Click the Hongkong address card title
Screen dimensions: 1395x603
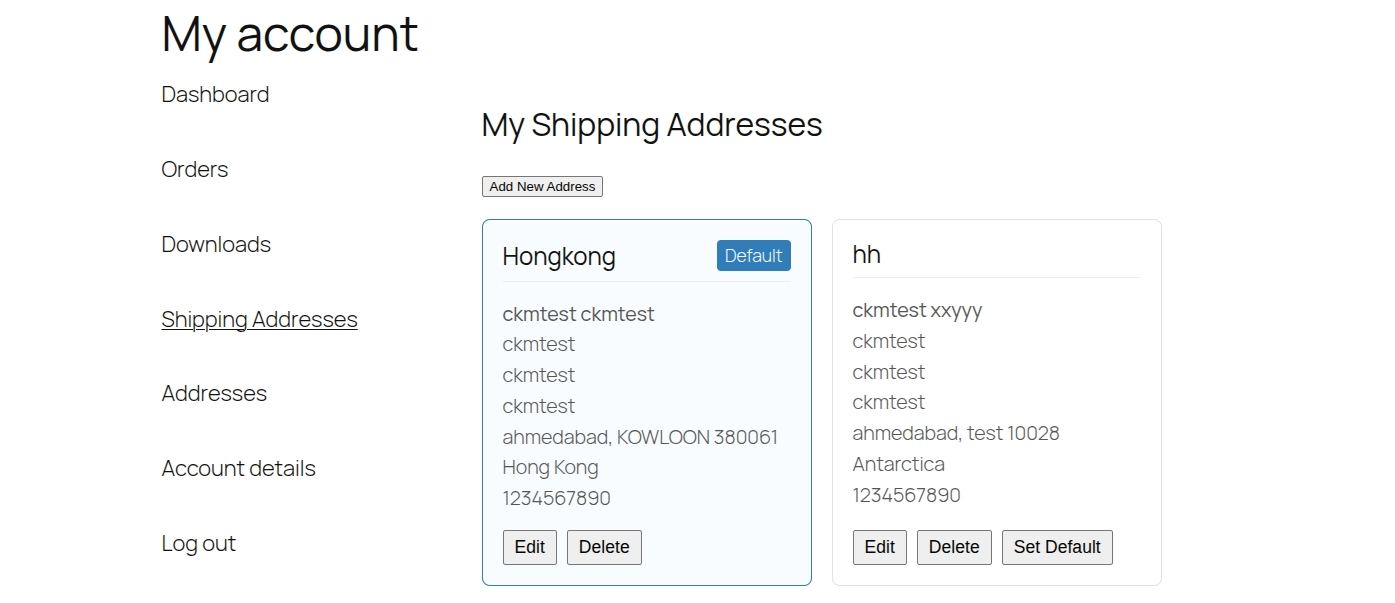(x=559, y=257)
